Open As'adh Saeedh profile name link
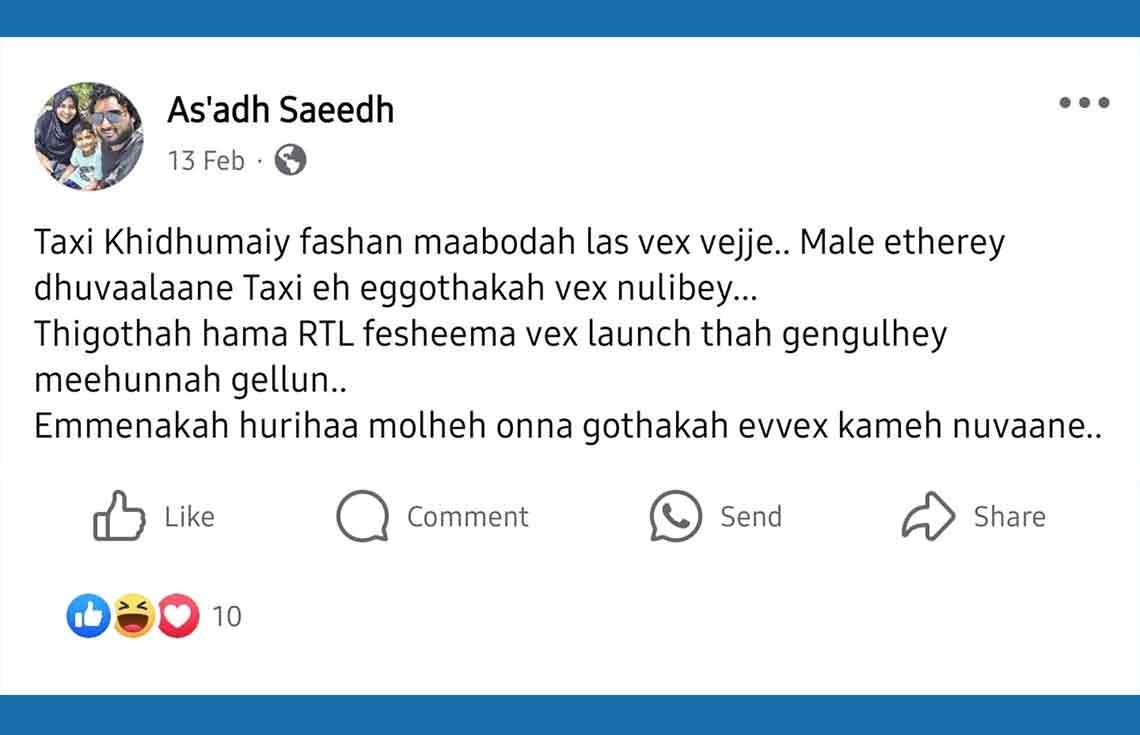This screenshot has height=735, width=1140. pos(280,110)
